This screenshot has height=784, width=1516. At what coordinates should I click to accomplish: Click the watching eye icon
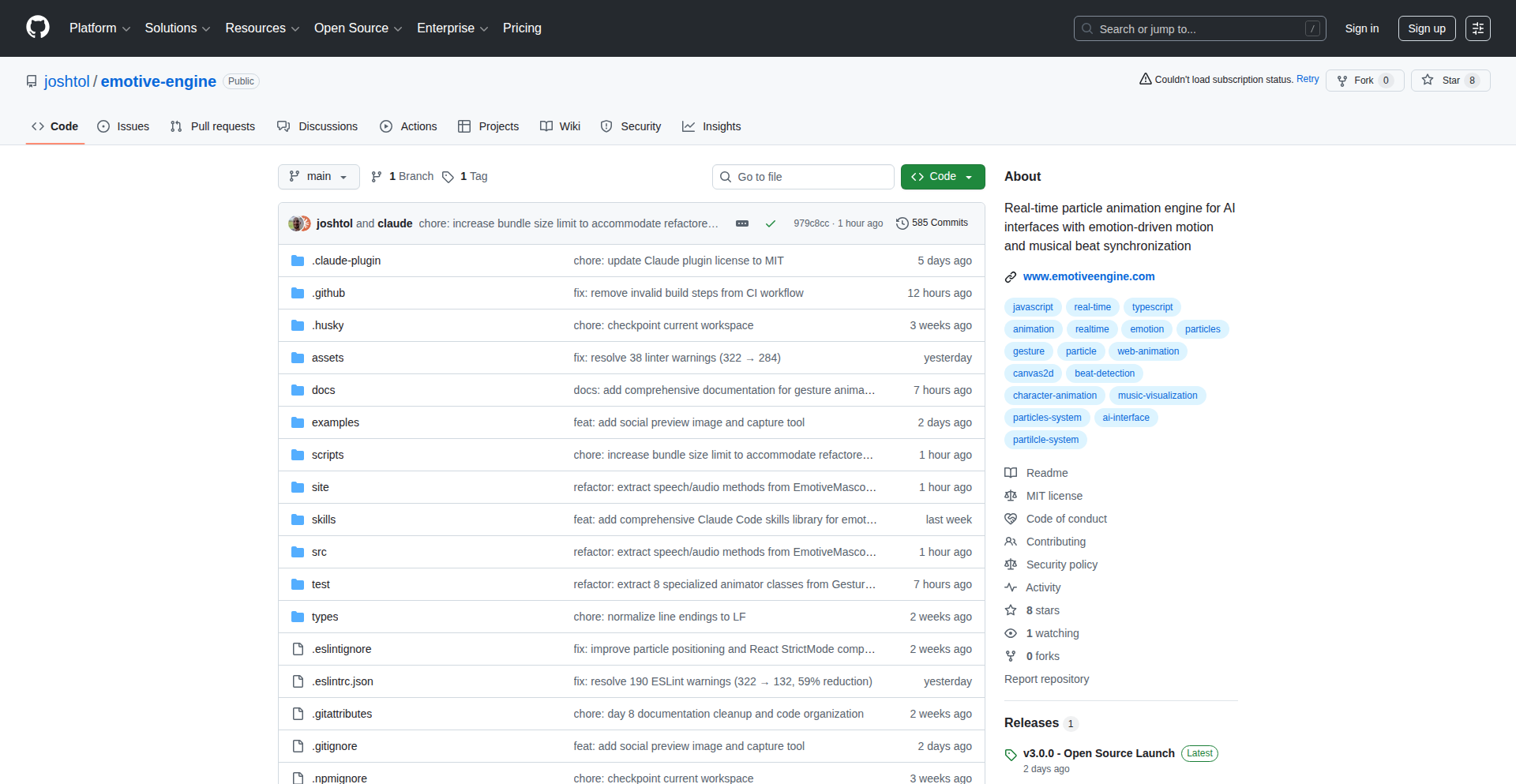click(x=1011, y=633)
